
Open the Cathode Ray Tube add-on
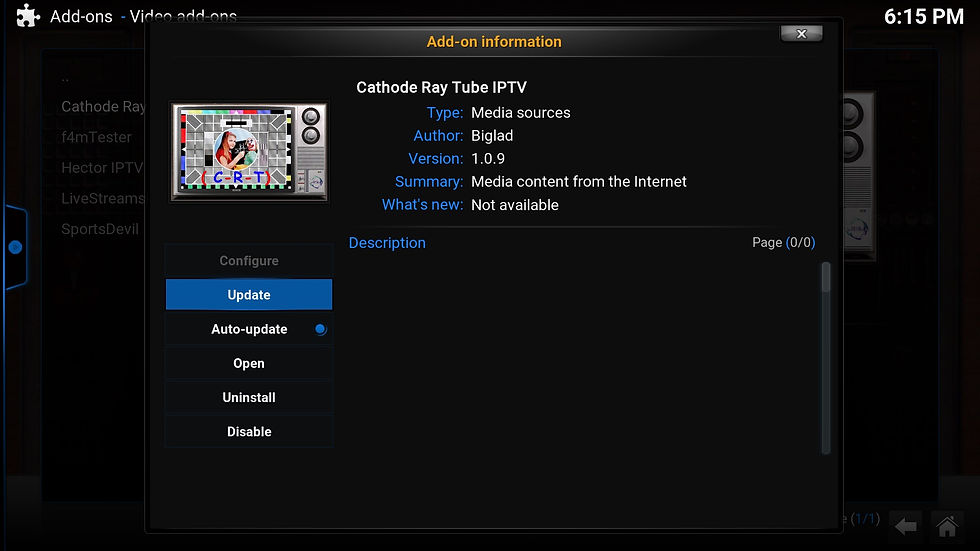[x=249, y=363]
